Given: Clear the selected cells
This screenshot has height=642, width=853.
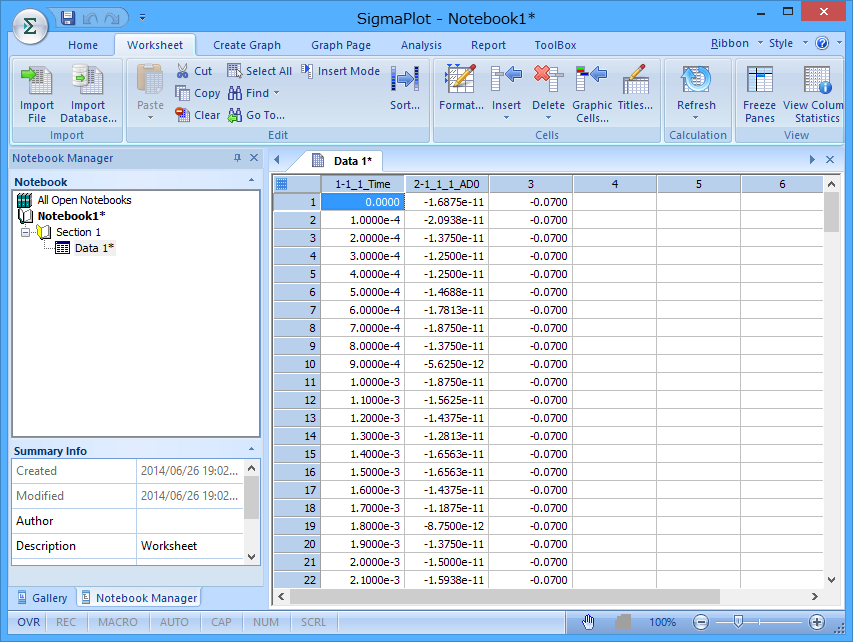Looking at the screenshot, I should 198,115.
